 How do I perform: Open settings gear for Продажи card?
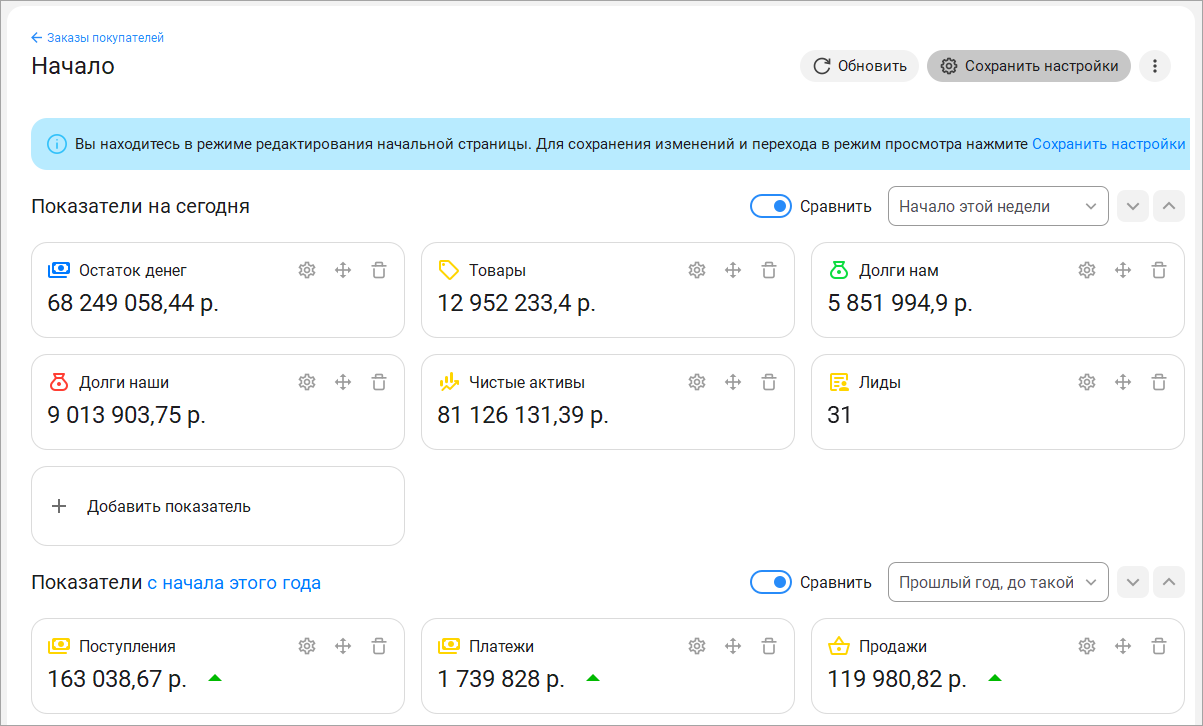[1087, 646]
